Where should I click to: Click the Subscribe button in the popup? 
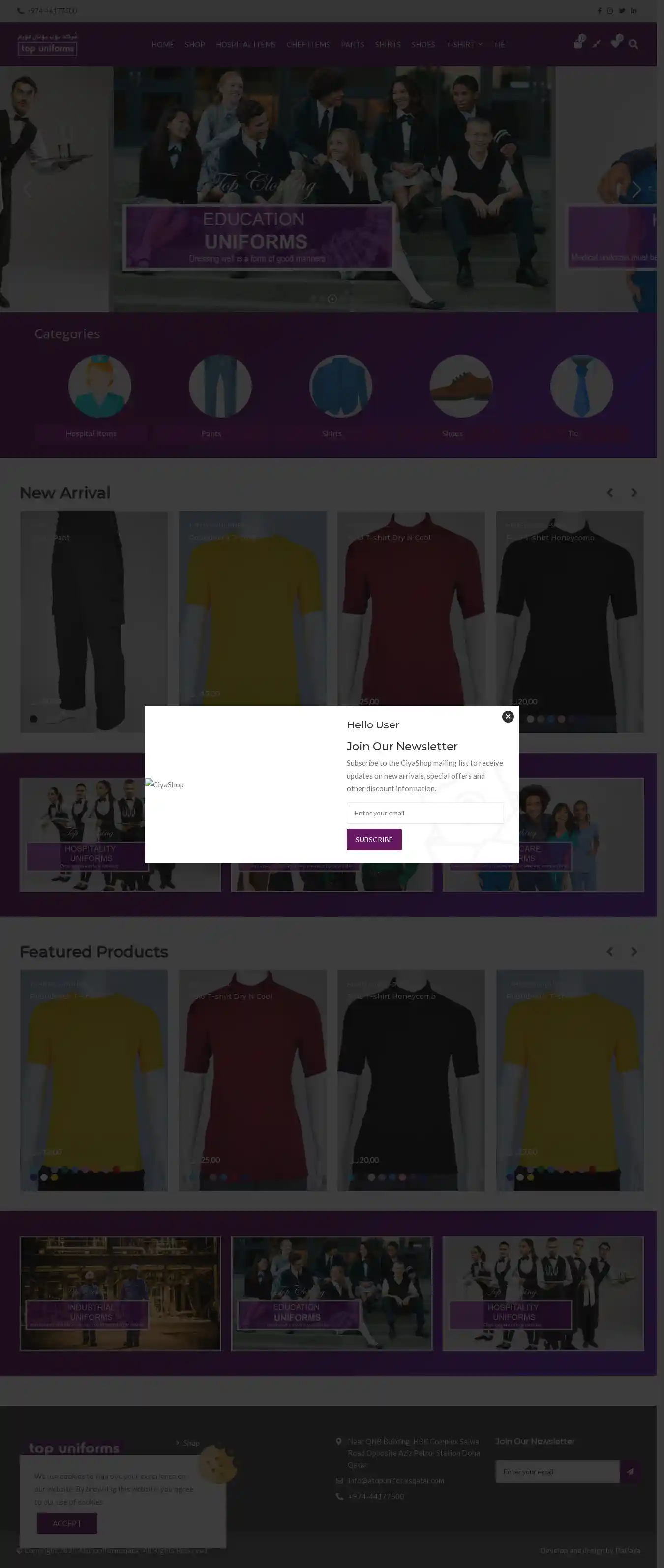tap(374, 840)
